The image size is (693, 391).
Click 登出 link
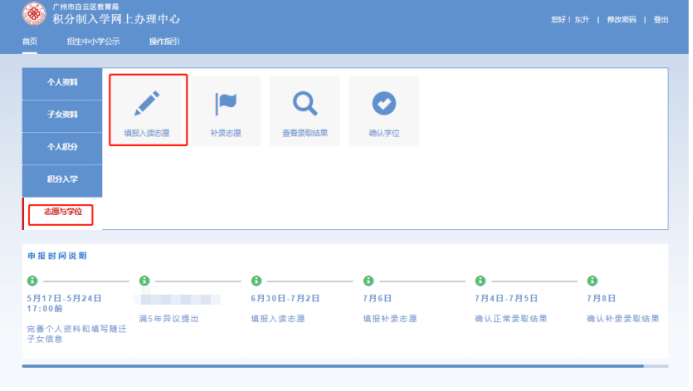[x=661, y=20]
